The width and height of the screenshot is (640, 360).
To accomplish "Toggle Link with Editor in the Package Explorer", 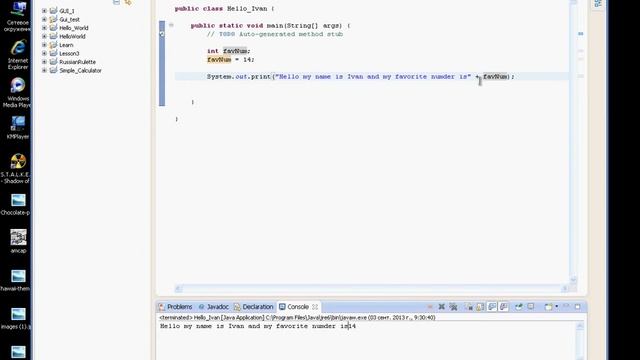I will pyautogui.click(x=128, y=2).
